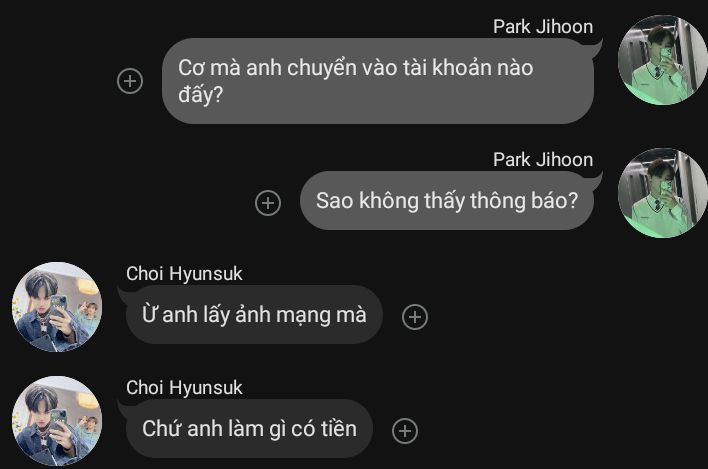Viewport: 708px width, 469px height.
Task: Select the 'Cơ mà anh chuyển vào tài khoản nào đấy?' bubble
Action: pyautogui.click(x=377, y=81)
